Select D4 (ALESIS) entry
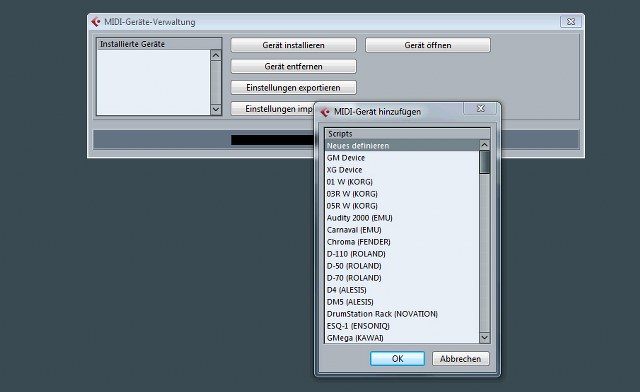 tap(402, 290)
